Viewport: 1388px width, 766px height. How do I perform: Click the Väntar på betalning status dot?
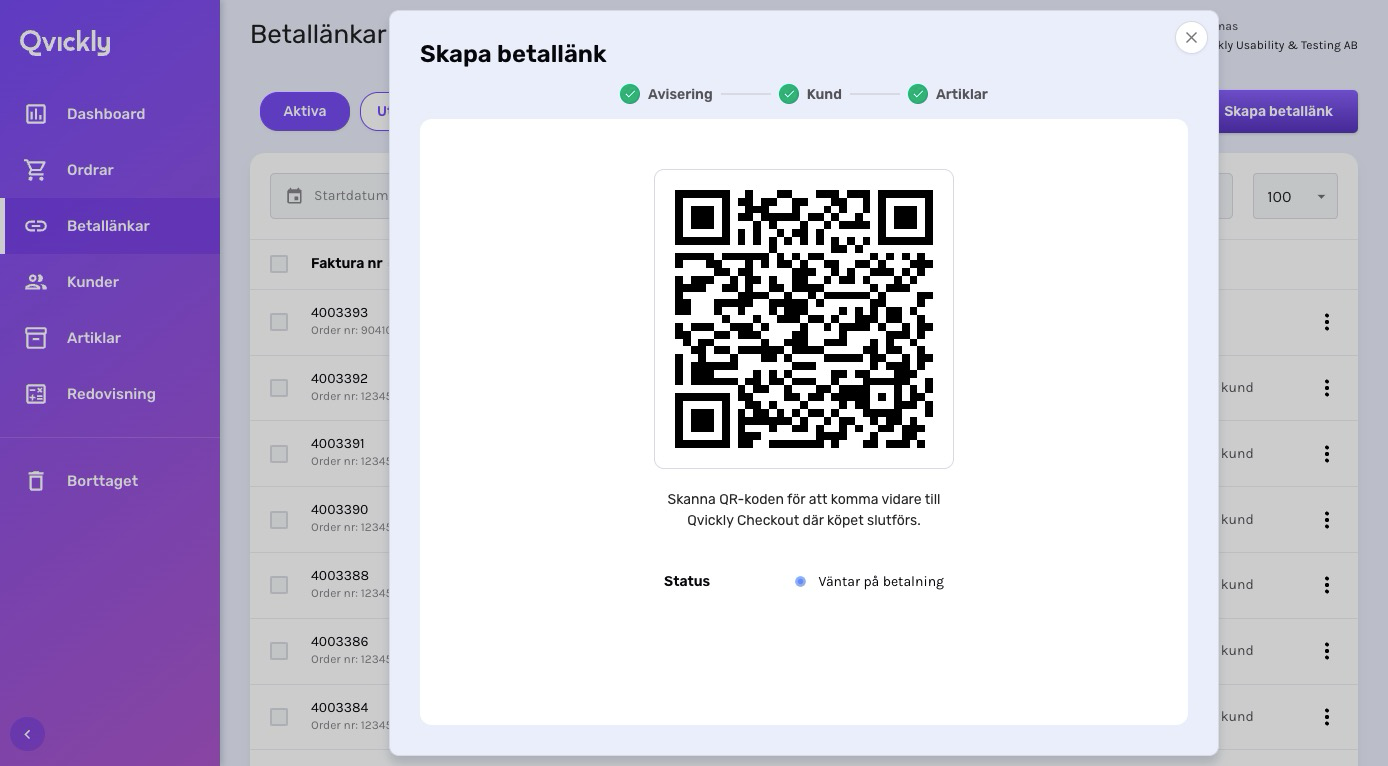pos(800,581)
